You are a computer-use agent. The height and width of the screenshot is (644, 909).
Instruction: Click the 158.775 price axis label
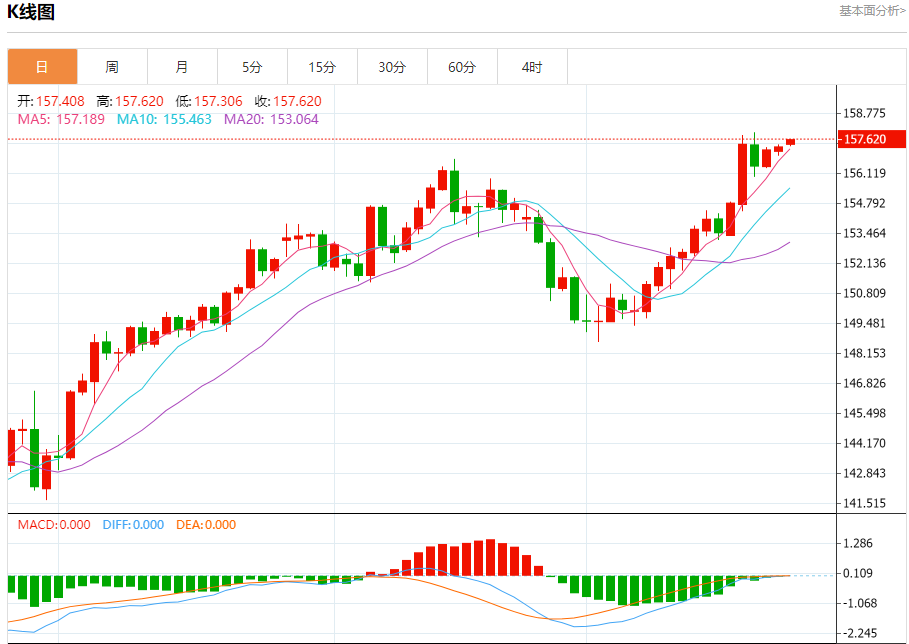coord(866,113)
